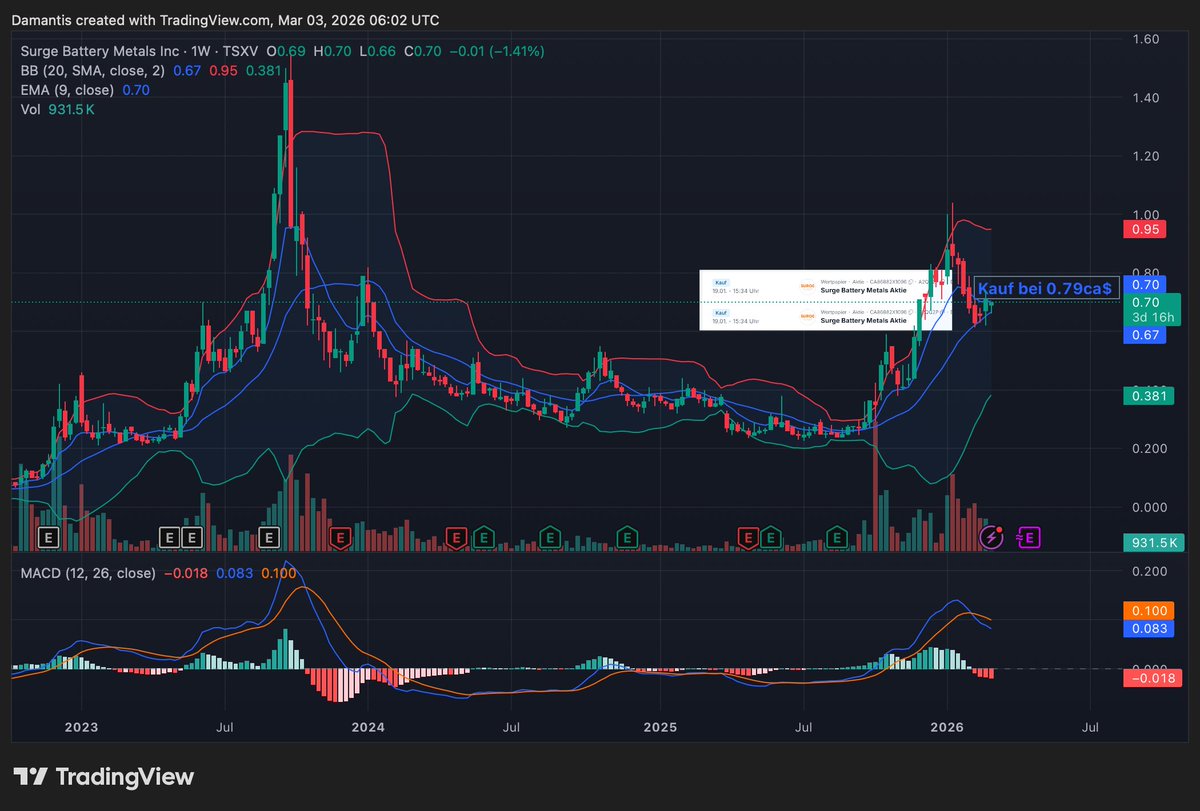
Task: Click the 2026 label on the time axis
Action: (x=946, y=727)
